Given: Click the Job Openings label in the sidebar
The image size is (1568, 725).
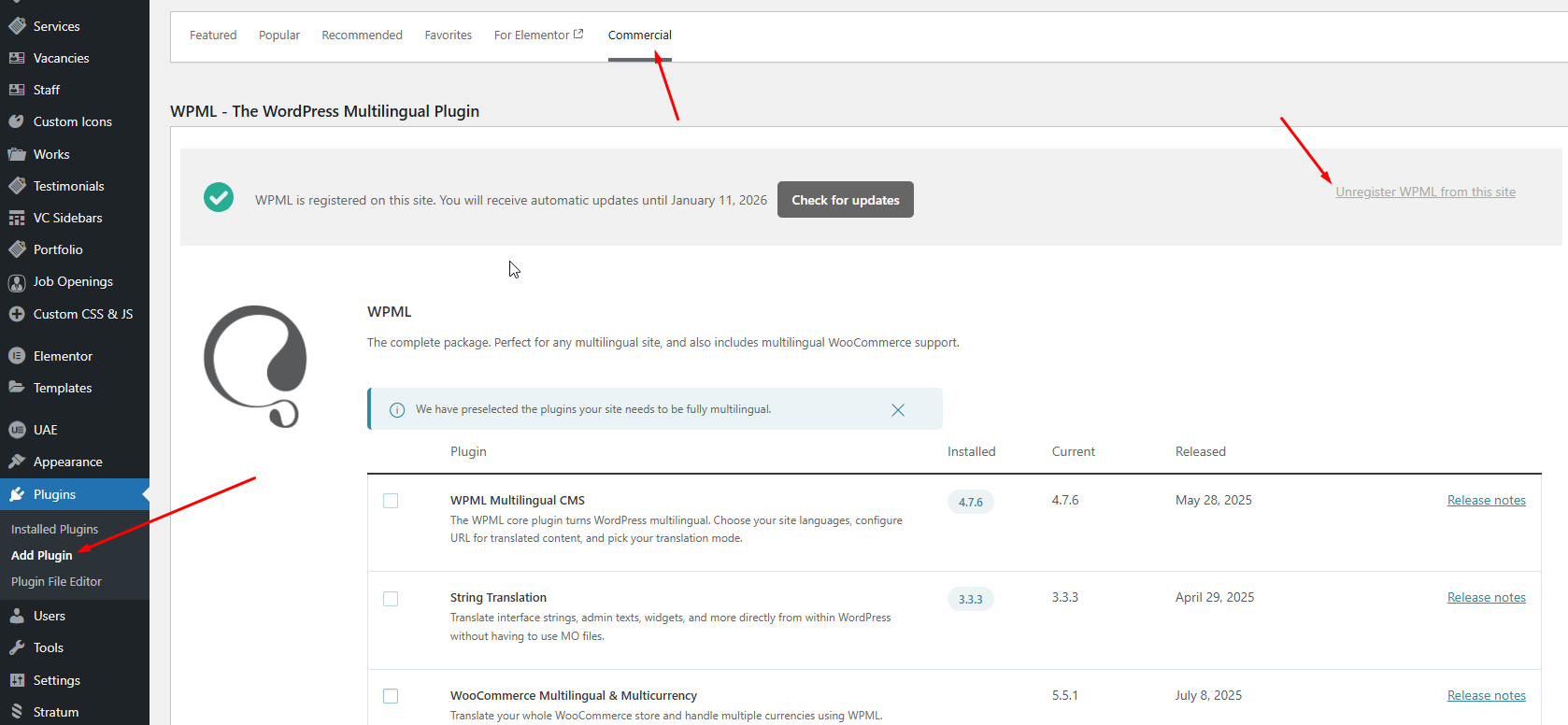Looking at the screenshot, I should 73,281.
